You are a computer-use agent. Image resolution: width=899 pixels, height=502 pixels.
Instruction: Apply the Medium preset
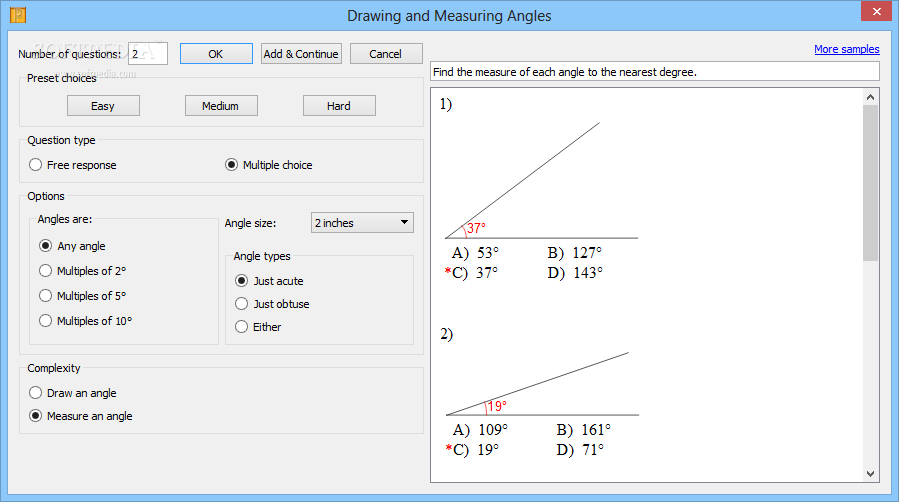(221, 106)
